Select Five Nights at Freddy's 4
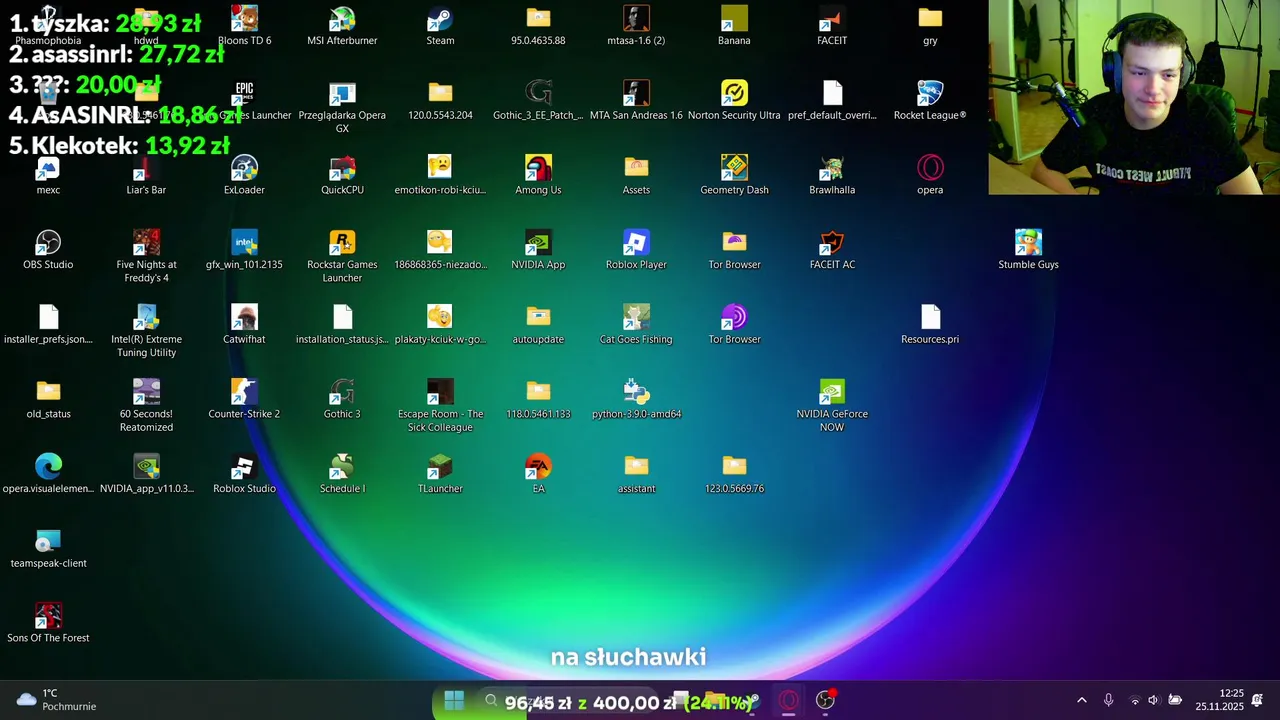Viewport: 1280px width, 720px height. (146, 256)
